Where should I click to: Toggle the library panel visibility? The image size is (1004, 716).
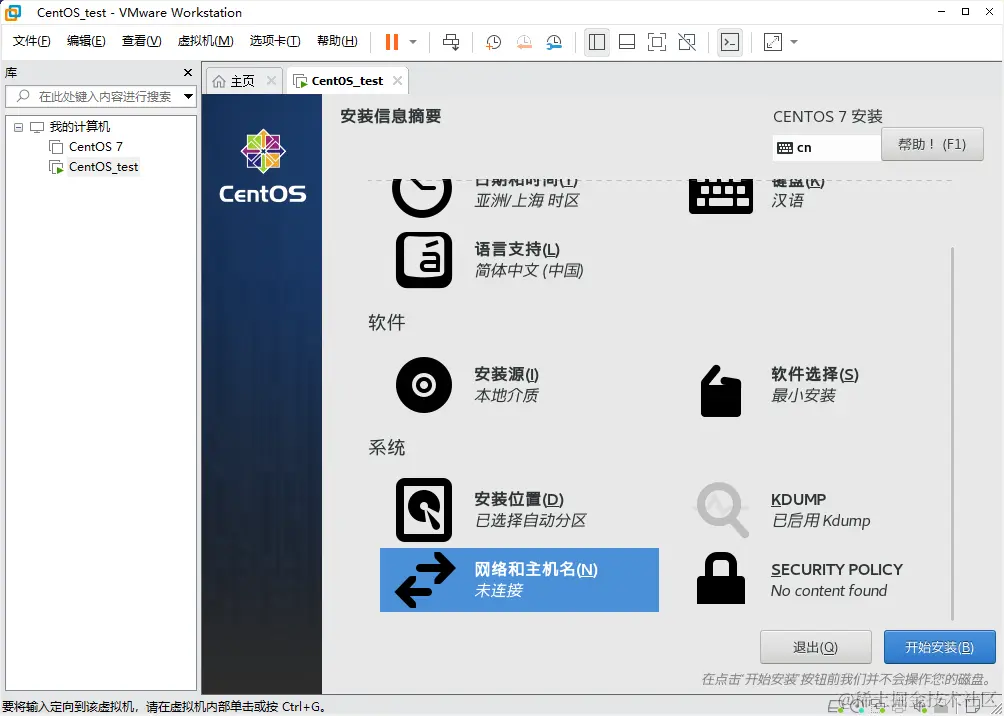pyautogui.click(x=597, y=42)
